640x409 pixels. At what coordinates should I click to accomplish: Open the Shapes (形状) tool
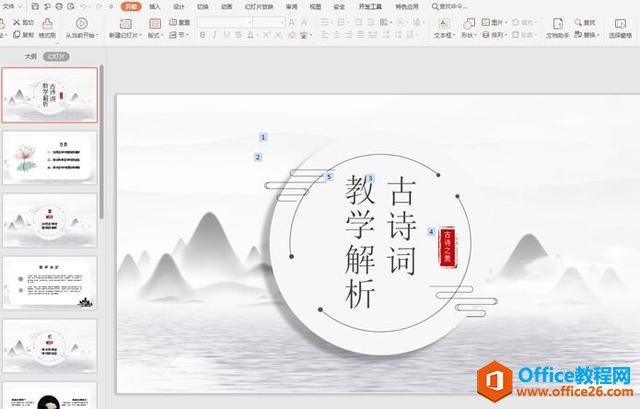click(468, 27)
